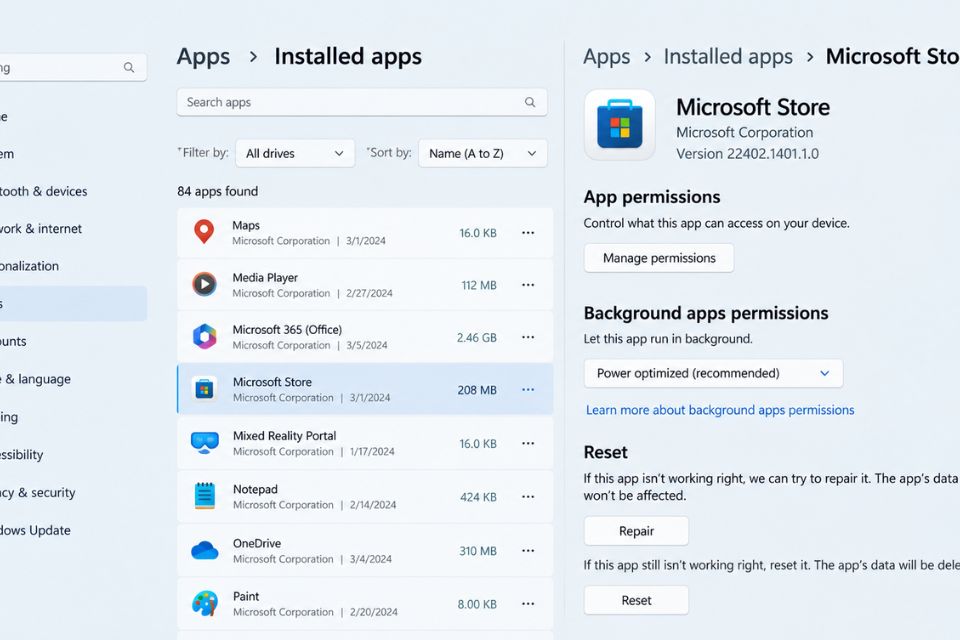Open Windows Update settings section
The width and height of the screenshot is (960, 640).
tap(35, 530)
